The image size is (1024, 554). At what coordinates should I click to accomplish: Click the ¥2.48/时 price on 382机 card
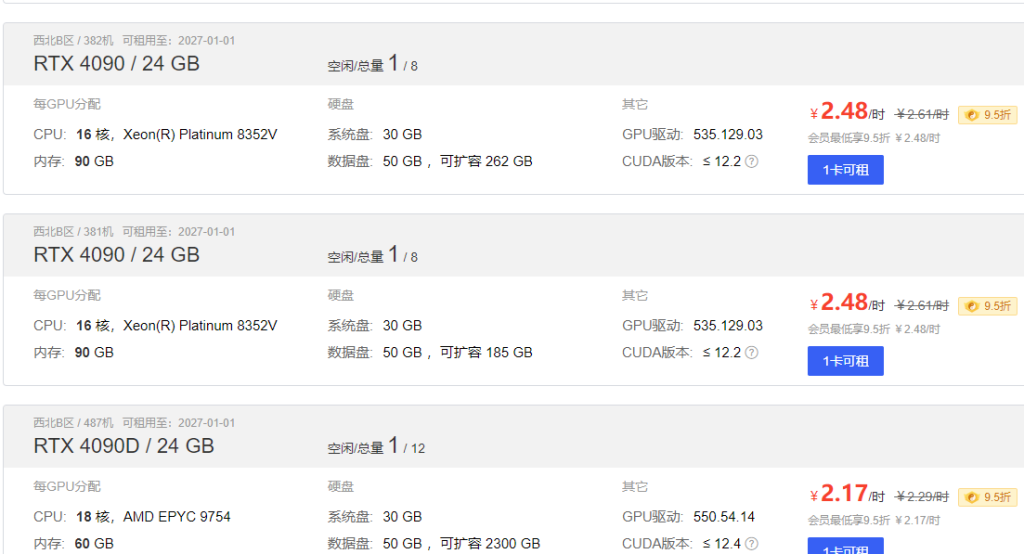pyautogui.click(x=847, y=112)
